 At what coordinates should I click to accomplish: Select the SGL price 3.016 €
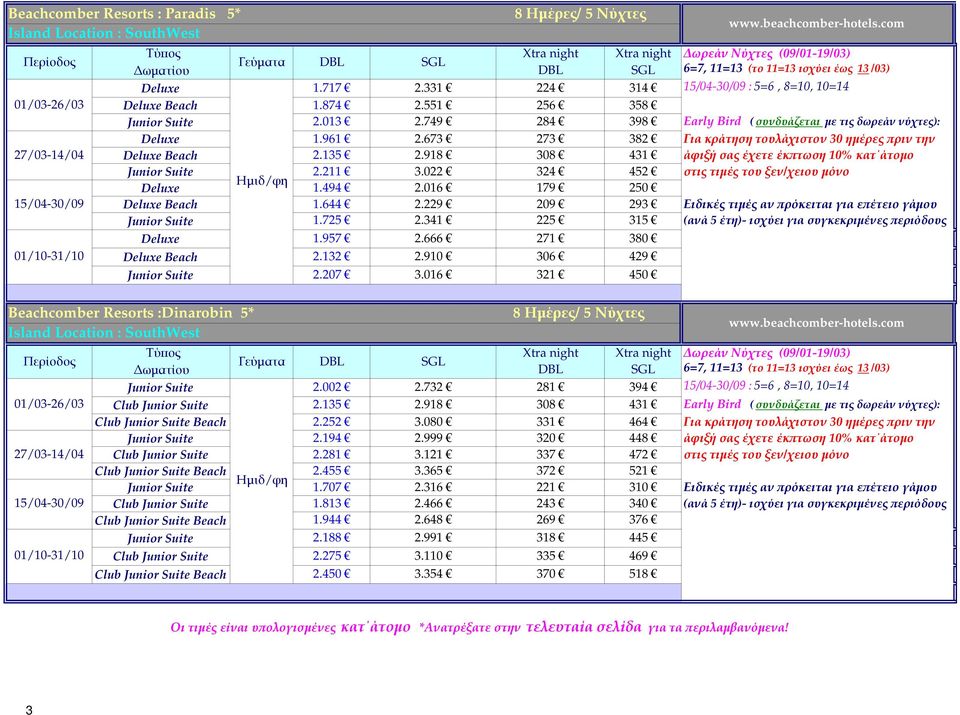(x=433, y=274)
